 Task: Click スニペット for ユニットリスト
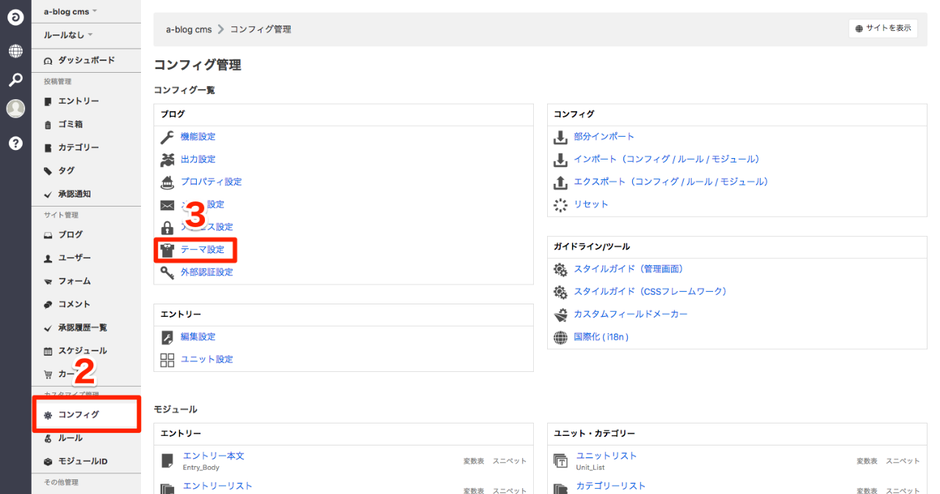[903, 461]
